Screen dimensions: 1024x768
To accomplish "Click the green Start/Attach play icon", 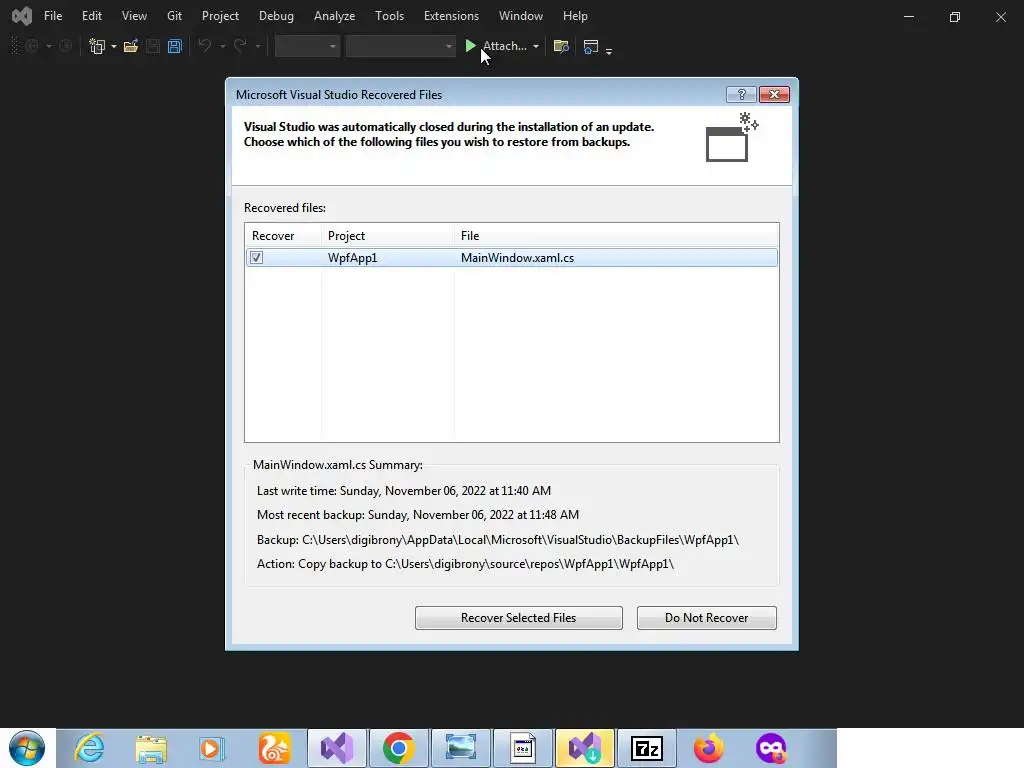I will coord(470,46).
